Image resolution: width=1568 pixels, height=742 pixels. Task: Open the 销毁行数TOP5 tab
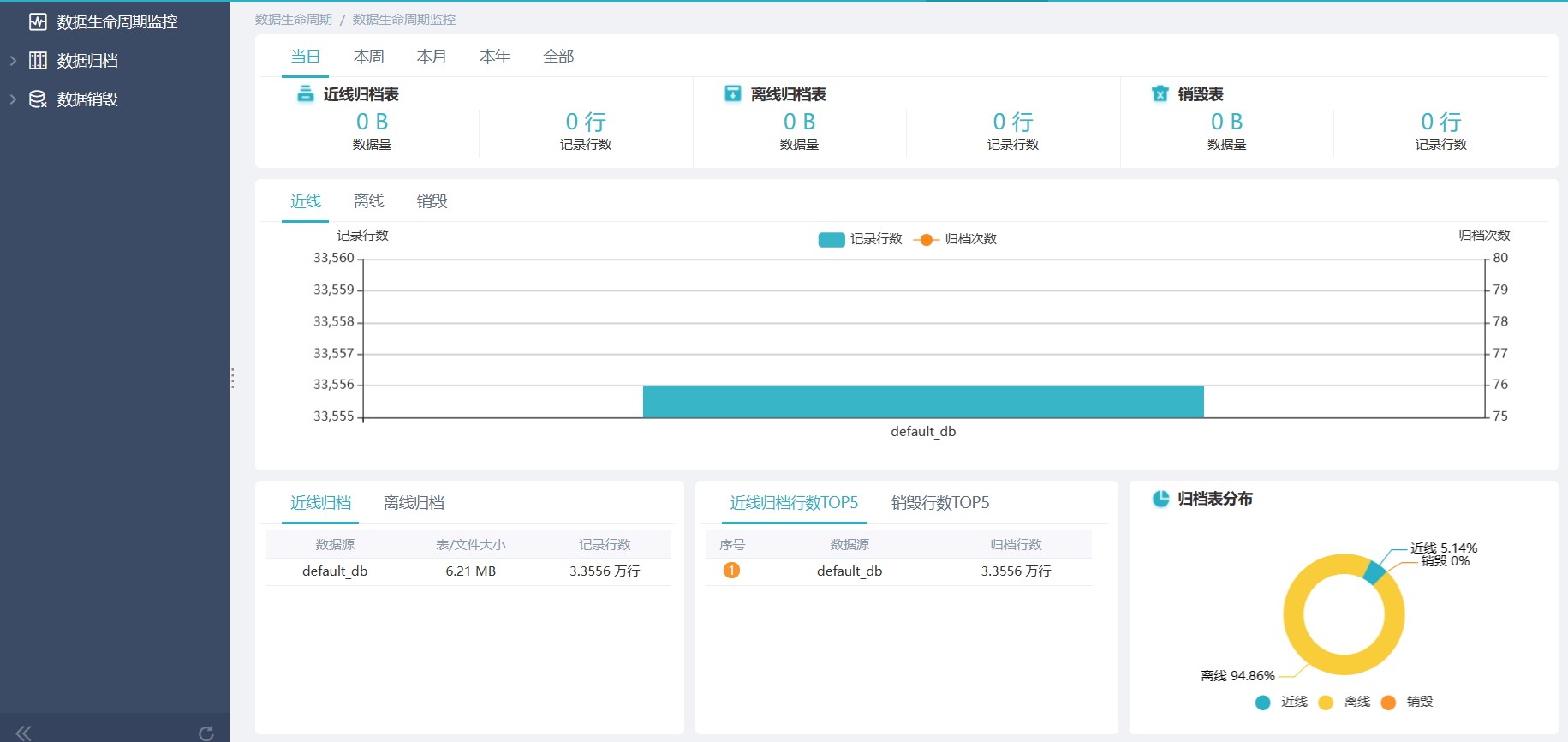click(x=940, y=503)
